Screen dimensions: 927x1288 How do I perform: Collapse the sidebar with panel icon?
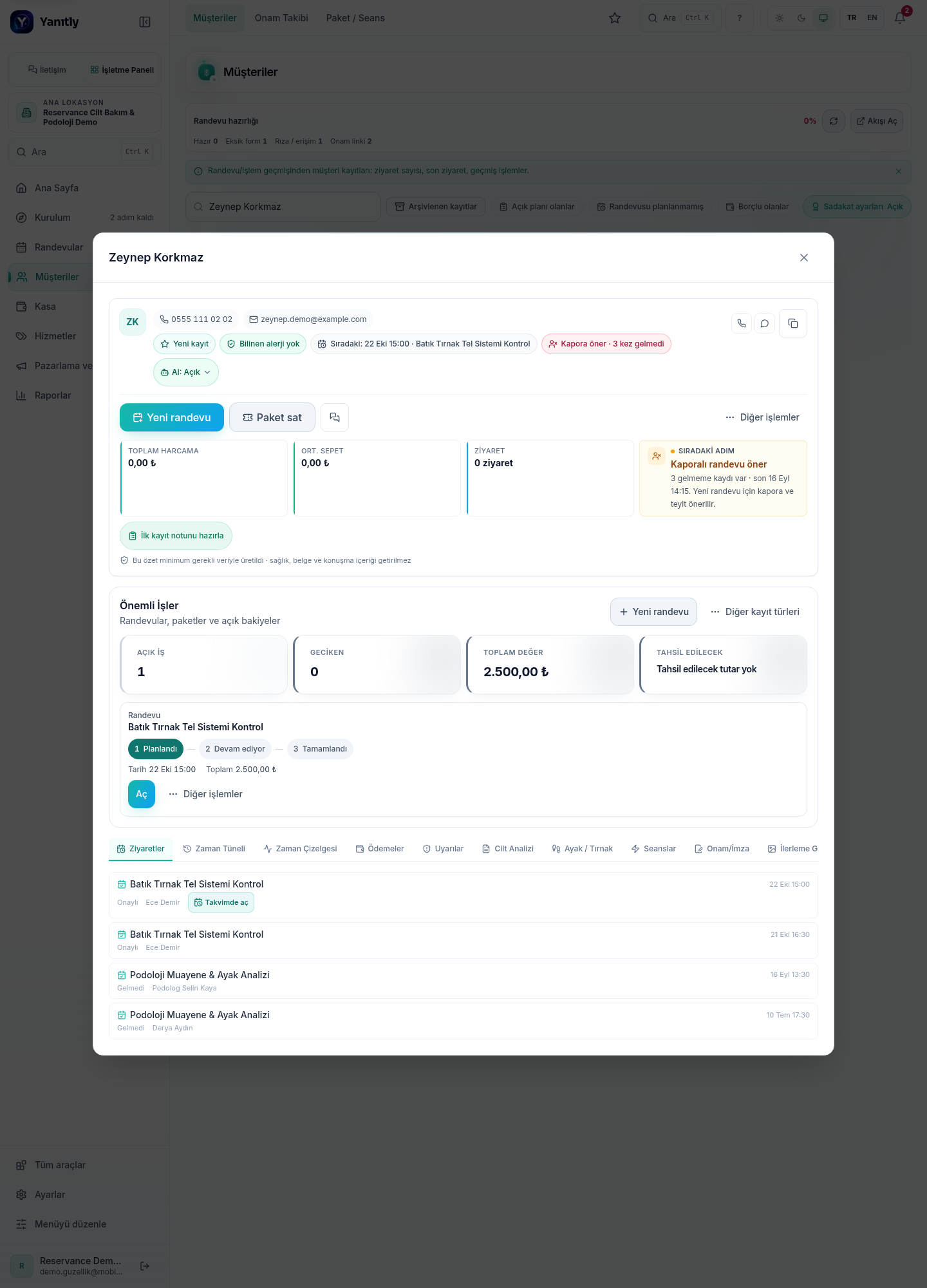[x=145, y=22]
